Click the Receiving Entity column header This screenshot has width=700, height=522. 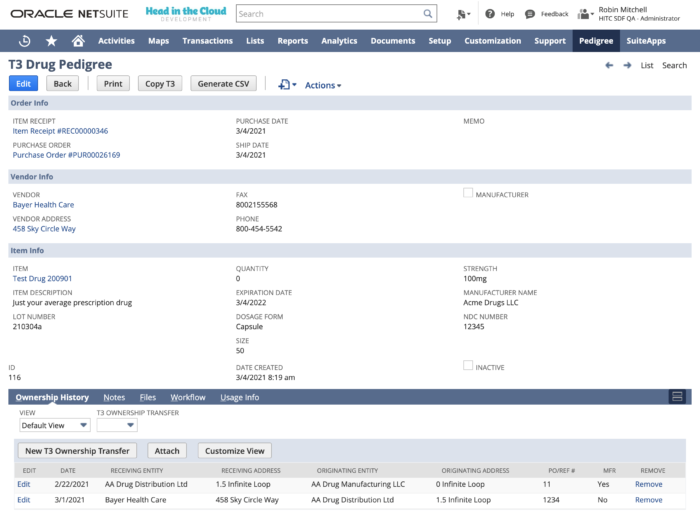pos(137,470)
